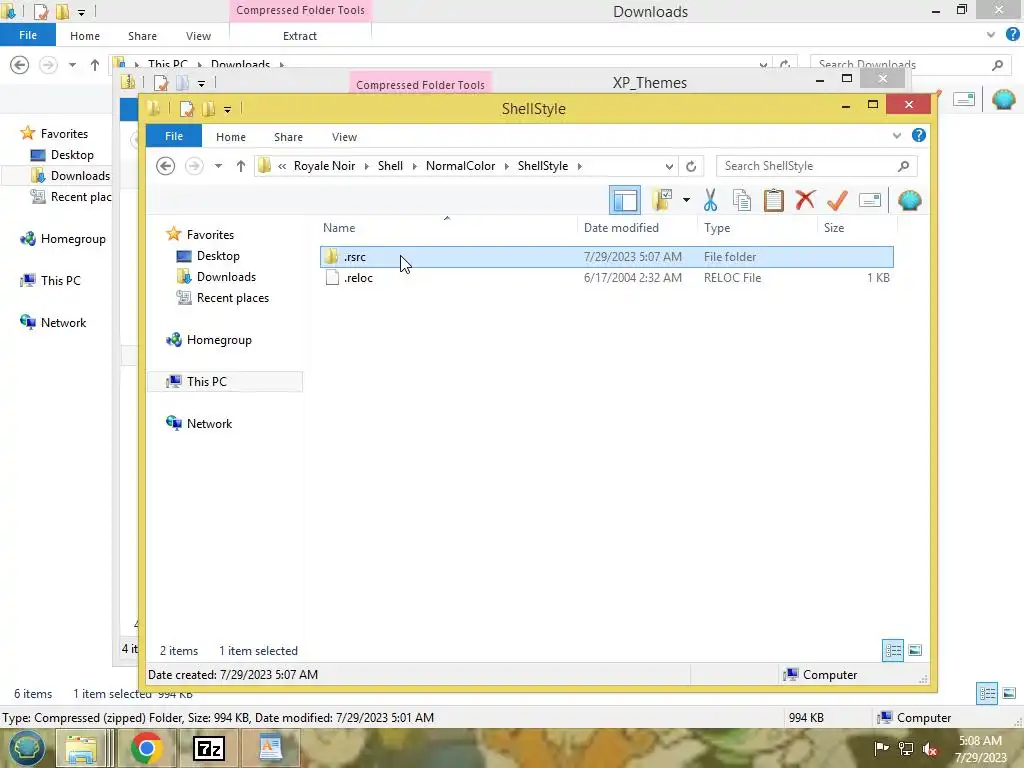Screen dimensions: 1024x768
Task: Select Recent places in ShellStyle navigation pane
Action: 232,297
